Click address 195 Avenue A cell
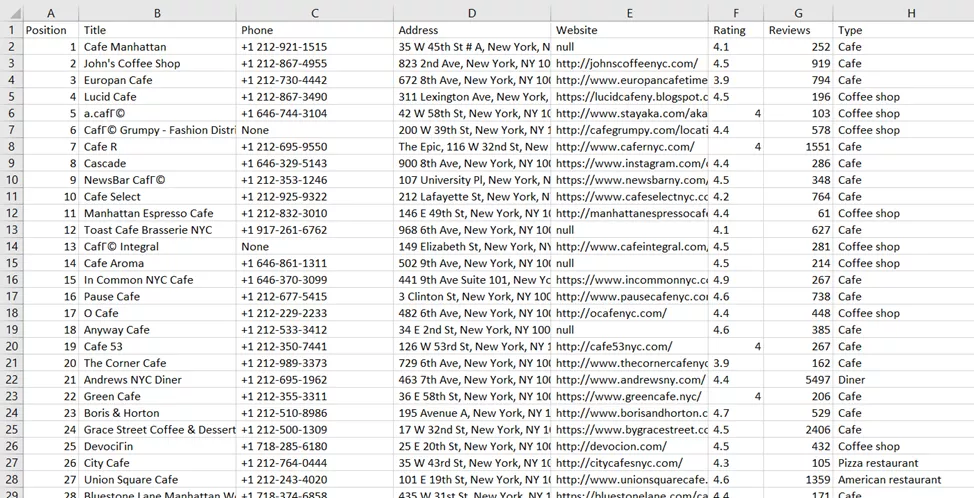 pos(472,413)
